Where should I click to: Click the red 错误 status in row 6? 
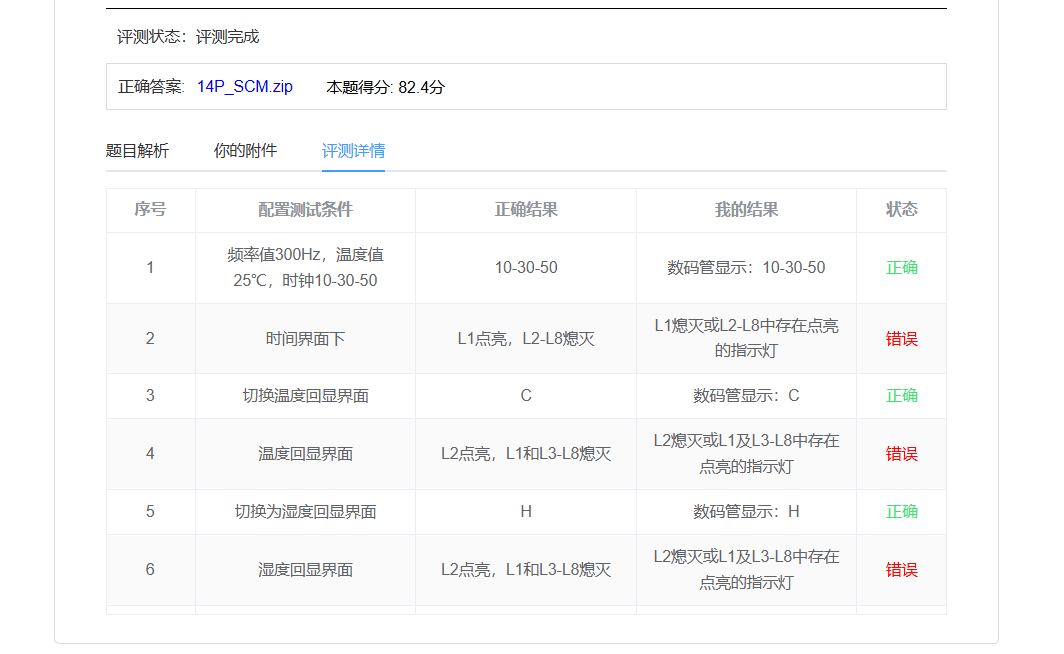[901, 570]
